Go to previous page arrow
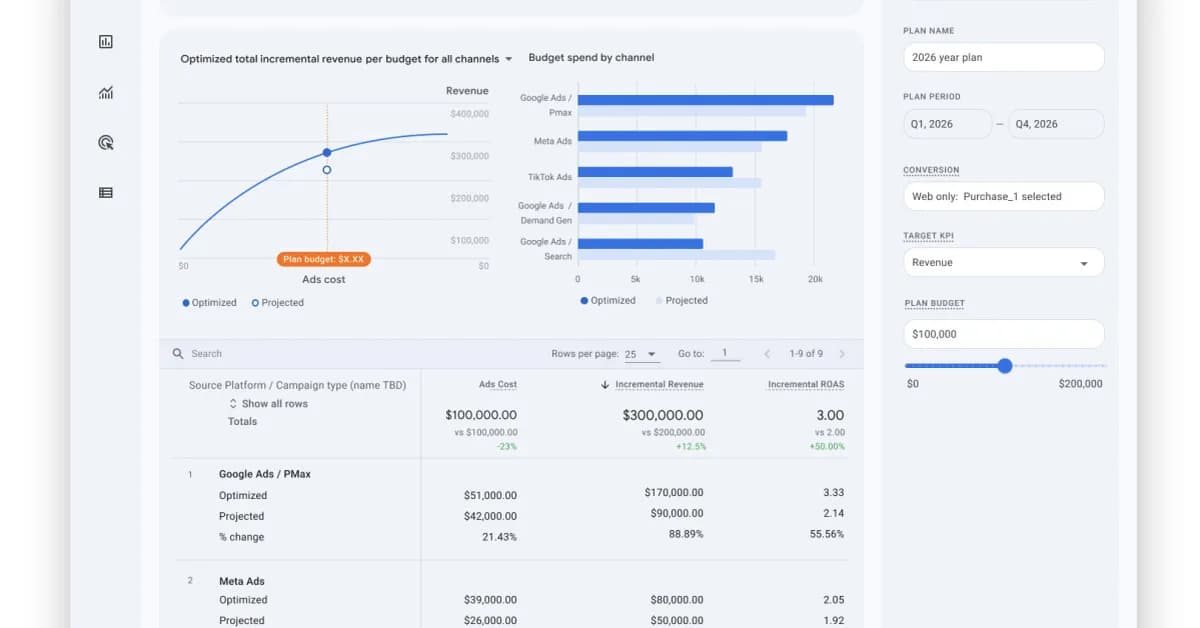The height and width of the screenshot is (628, 1200). tap(767, 354)
